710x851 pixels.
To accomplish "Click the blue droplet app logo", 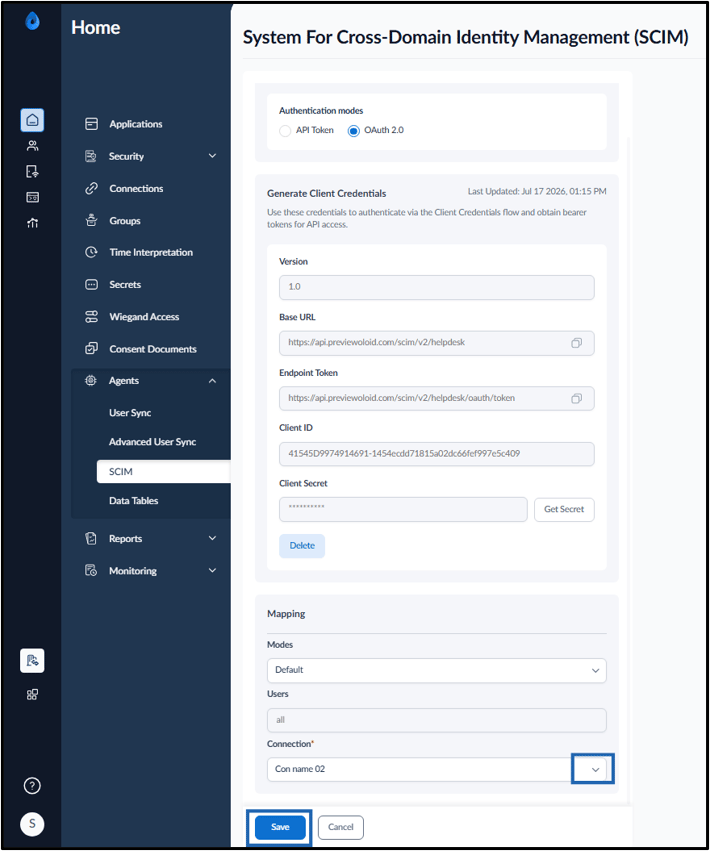I will pos(33,21).
